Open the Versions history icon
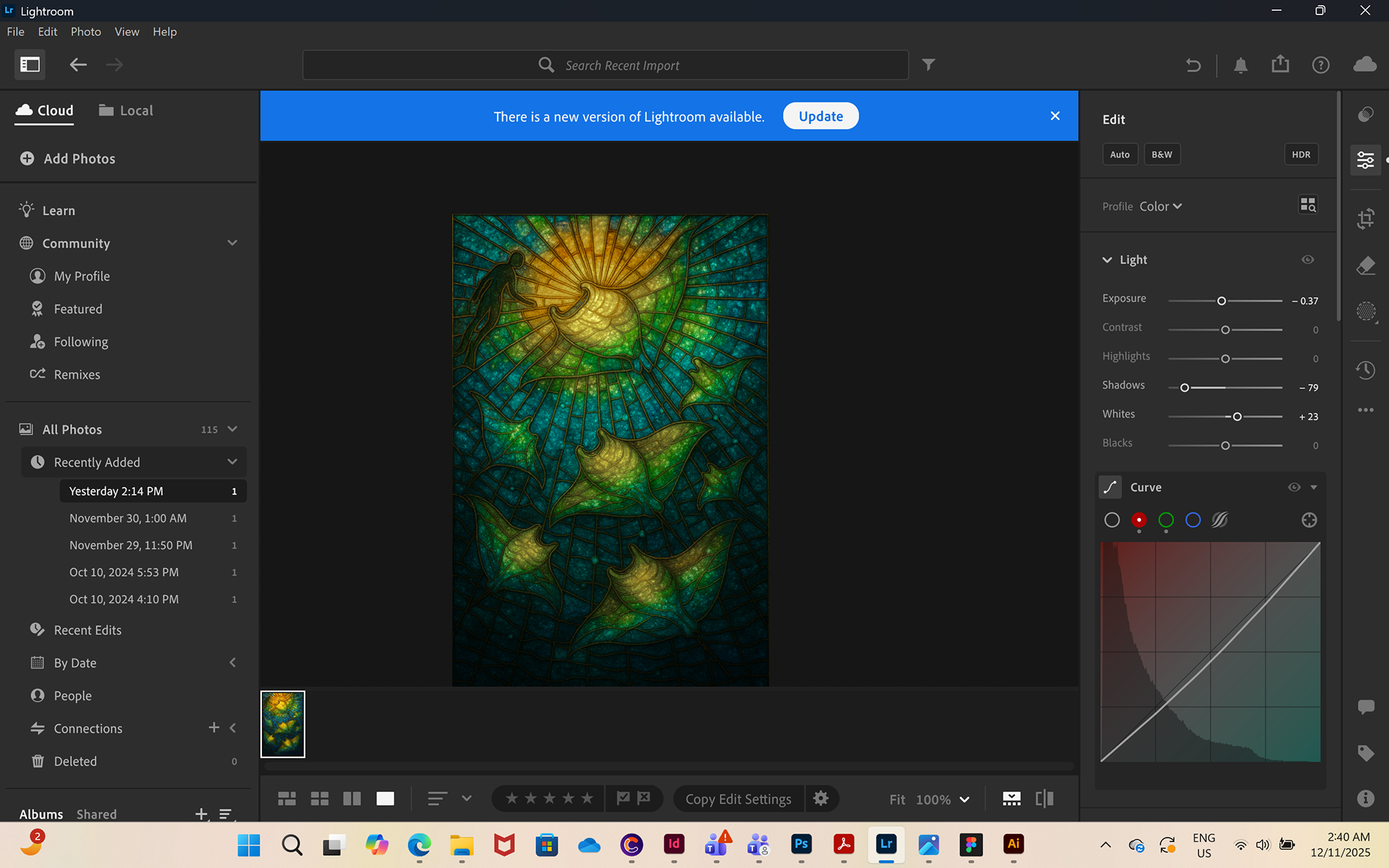The width and height of the screenshot is (1389, 868). [x=1365, y=370]
